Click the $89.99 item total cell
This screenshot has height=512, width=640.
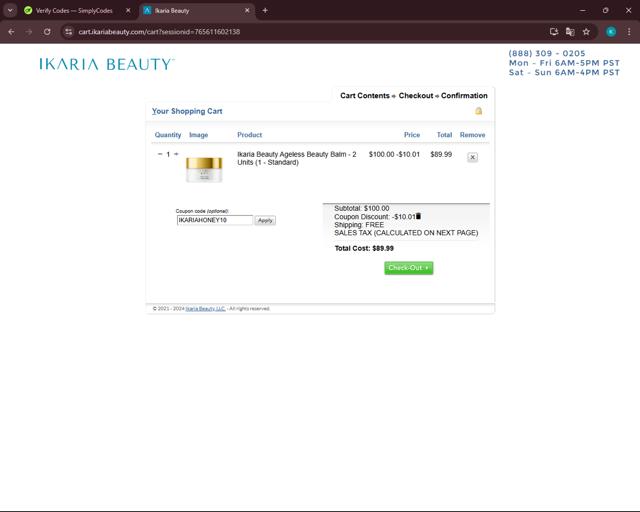pyautogui.click(x=441, y=154)
